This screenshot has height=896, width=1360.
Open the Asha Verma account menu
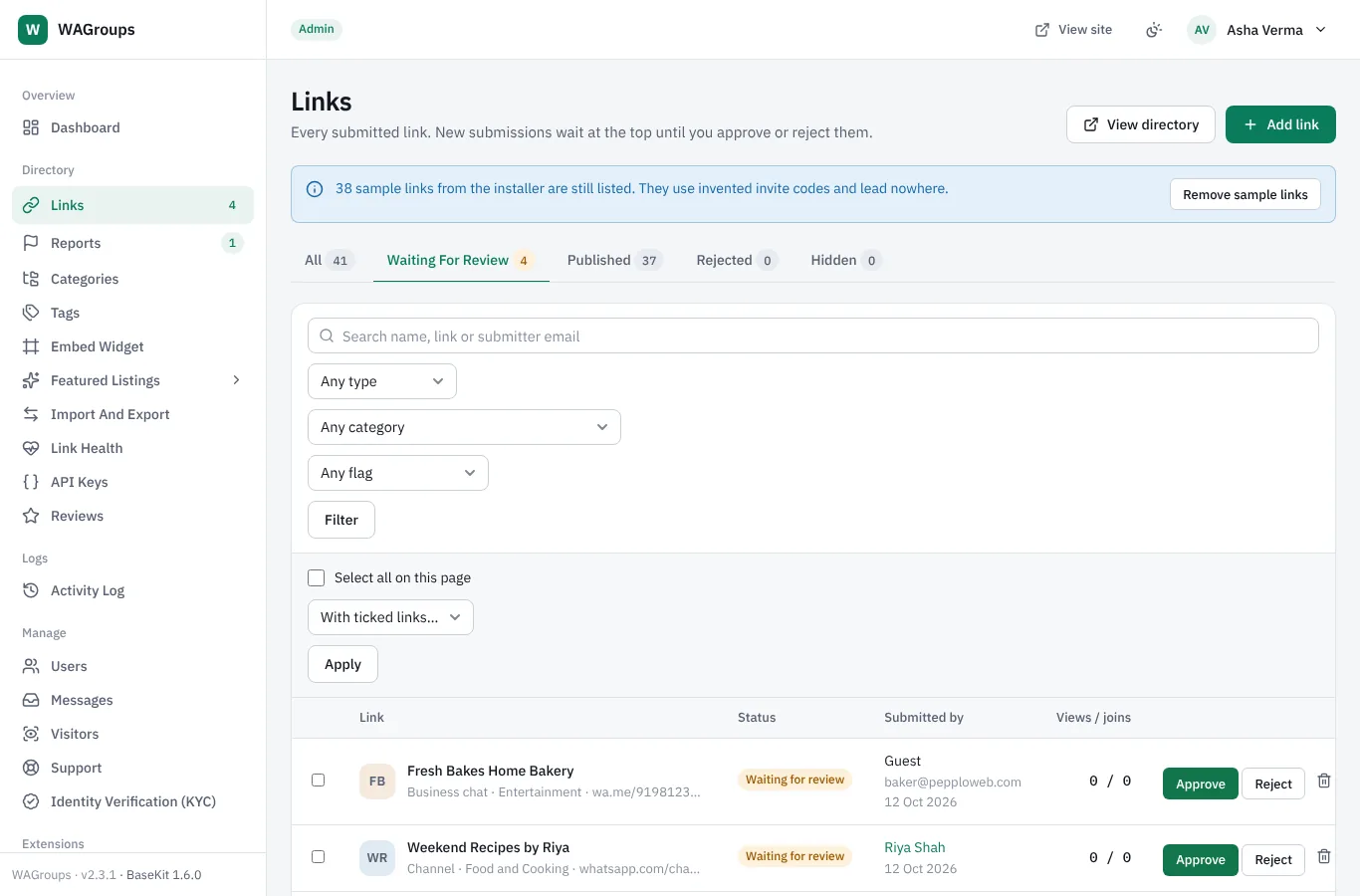1258,30
